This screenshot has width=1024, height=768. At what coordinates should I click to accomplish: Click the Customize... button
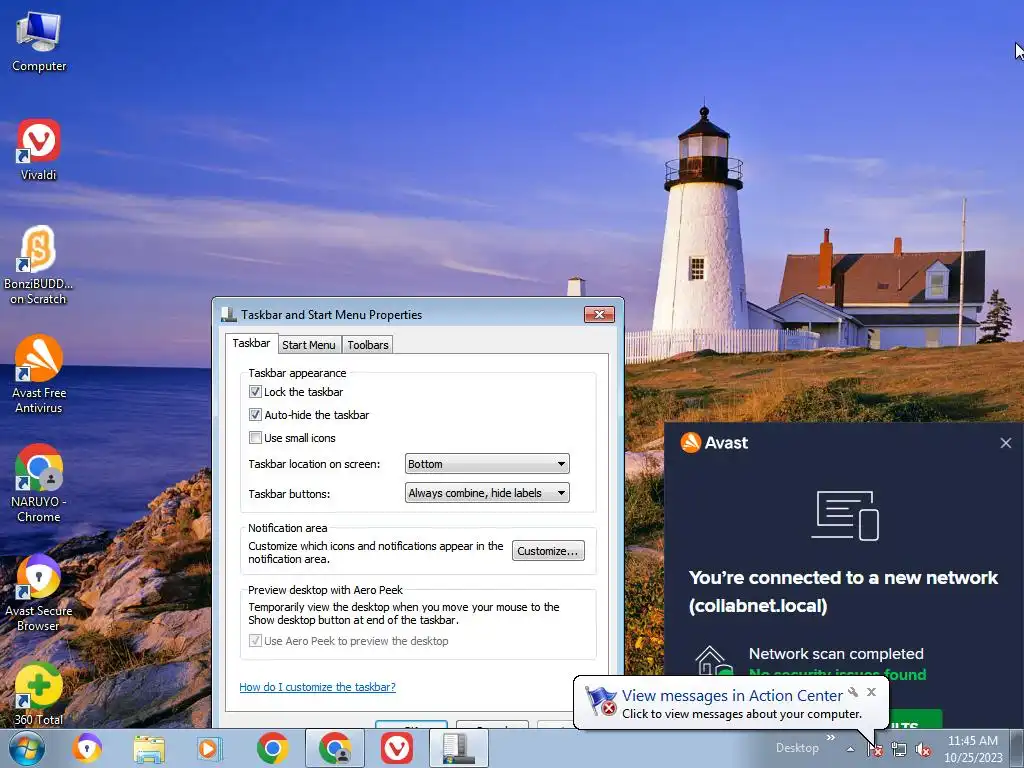[548, 551]
